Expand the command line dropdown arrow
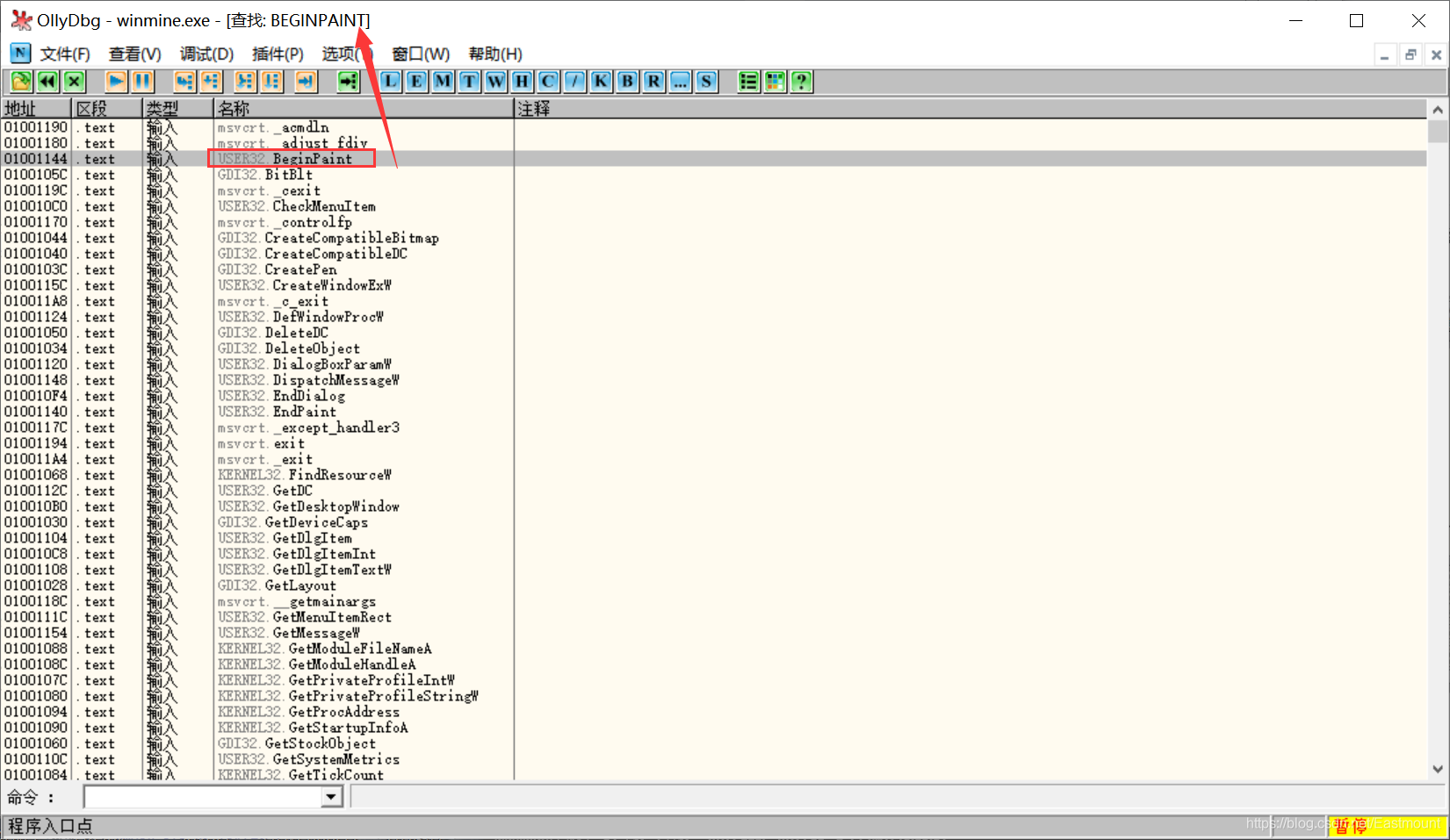Image resolution: width=1450 pixels, height=840 pixels. pyautogui.click(x=331, y=797)
